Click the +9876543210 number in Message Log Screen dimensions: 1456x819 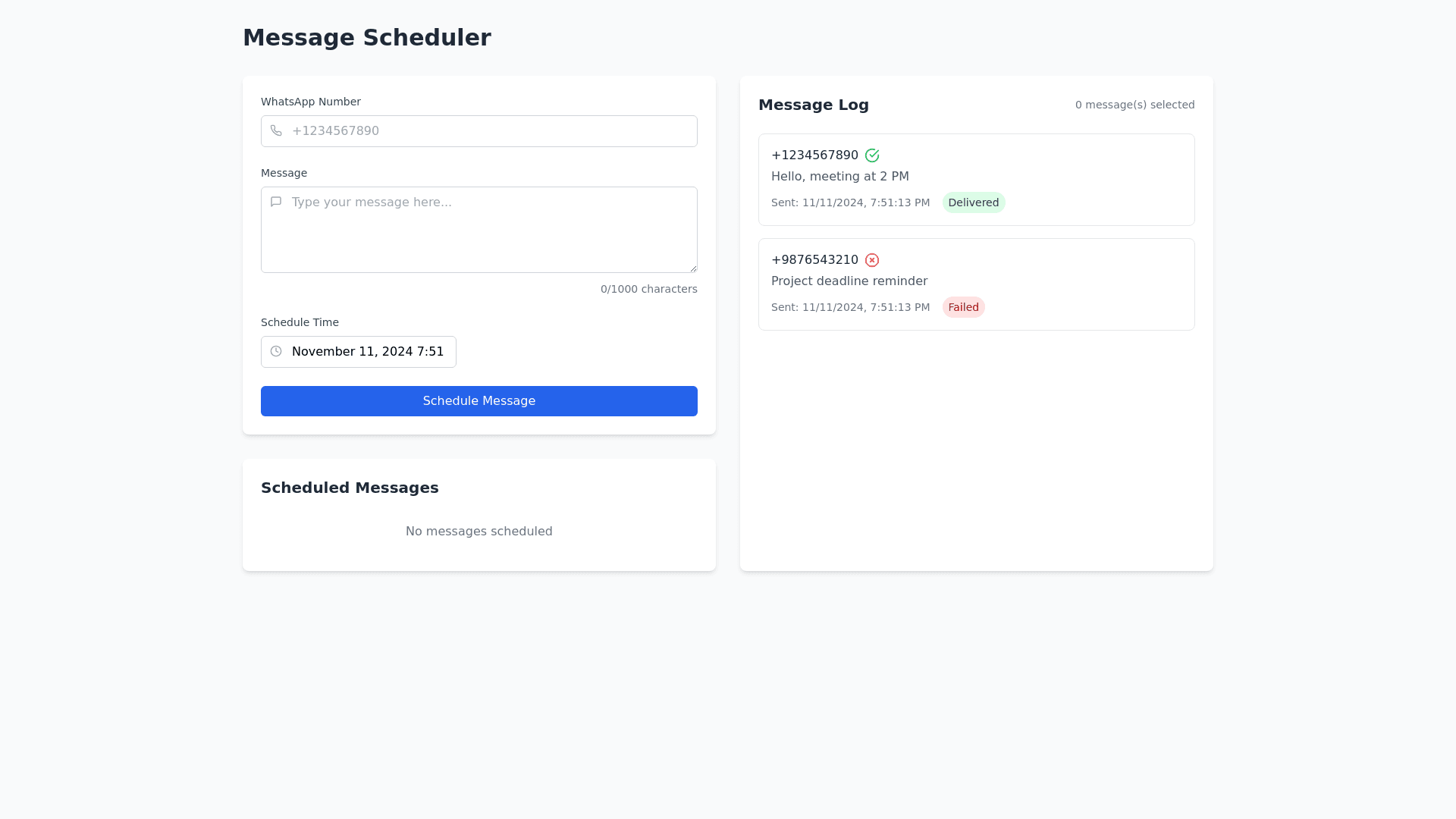(x=814, y=260)
